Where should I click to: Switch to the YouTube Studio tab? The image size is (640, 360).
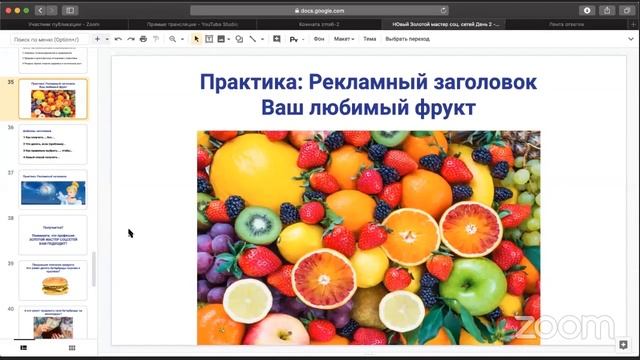[x=192, y=24]
